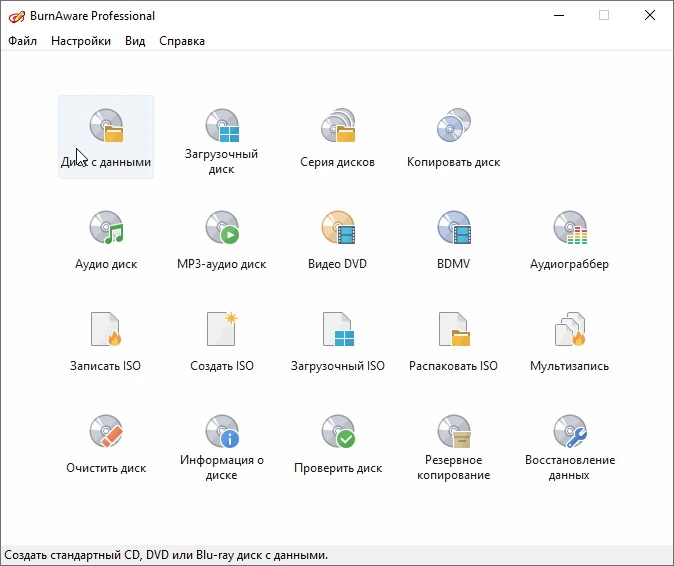Open the Видео DVD tool
Image resolution: width=674 pixels, height=566 pixels.
[337, 239]
